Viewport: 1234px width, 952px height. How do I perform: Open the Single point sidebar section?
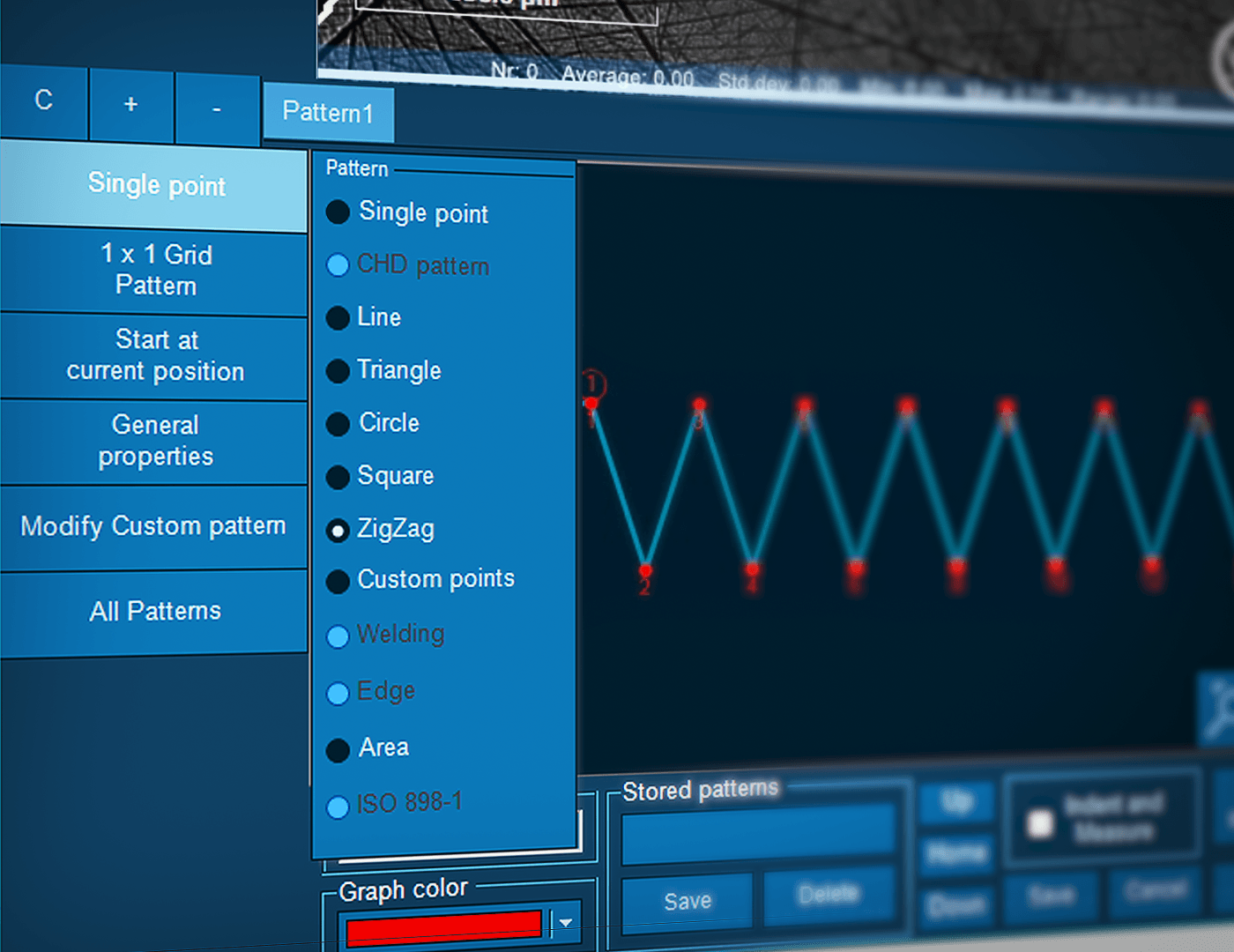tap(155, 185)
